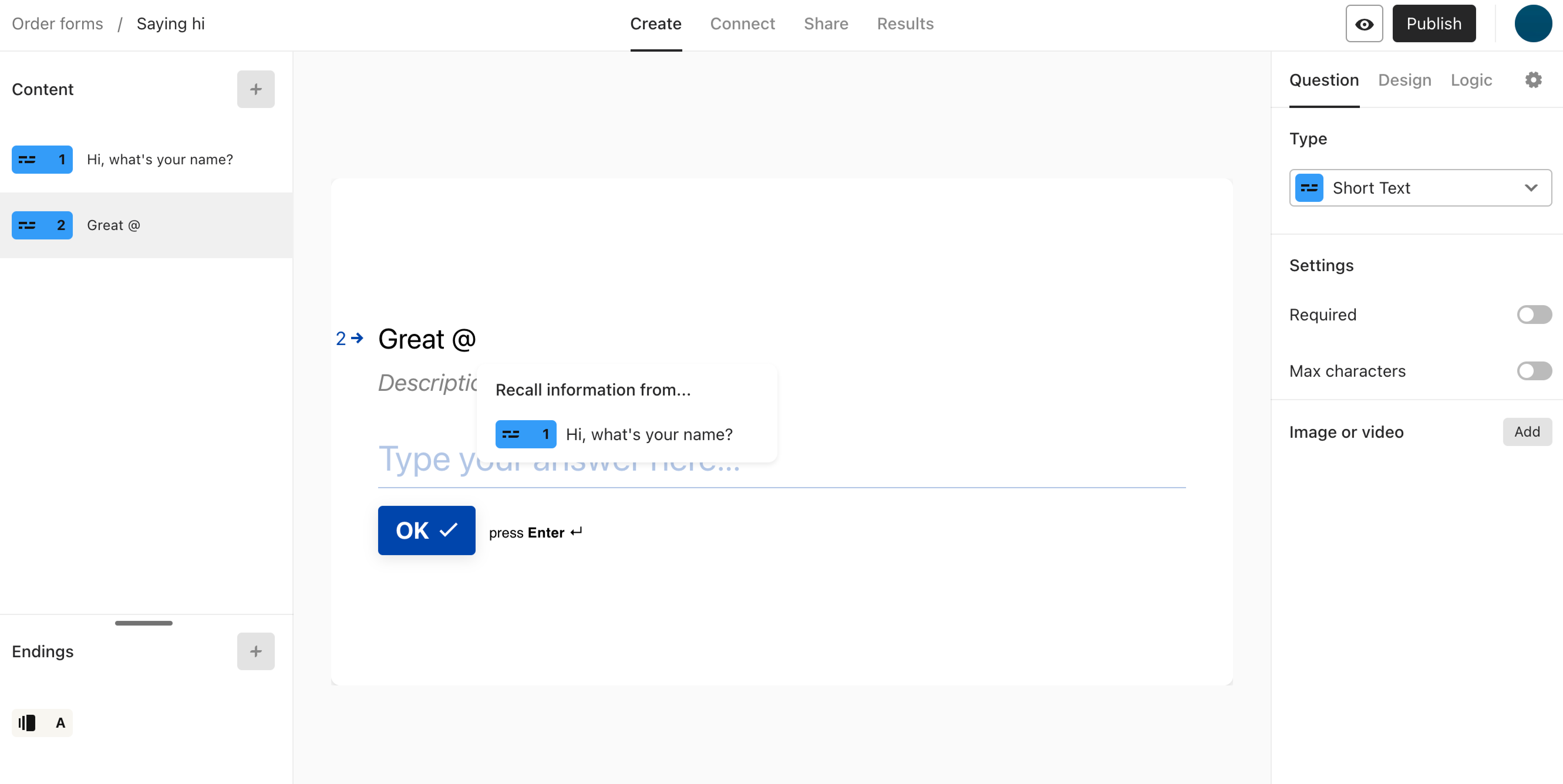The height and width of the screenshot is (784, 1563).
Task: Add new content with the plus button
Action: (x=255, y=89)
